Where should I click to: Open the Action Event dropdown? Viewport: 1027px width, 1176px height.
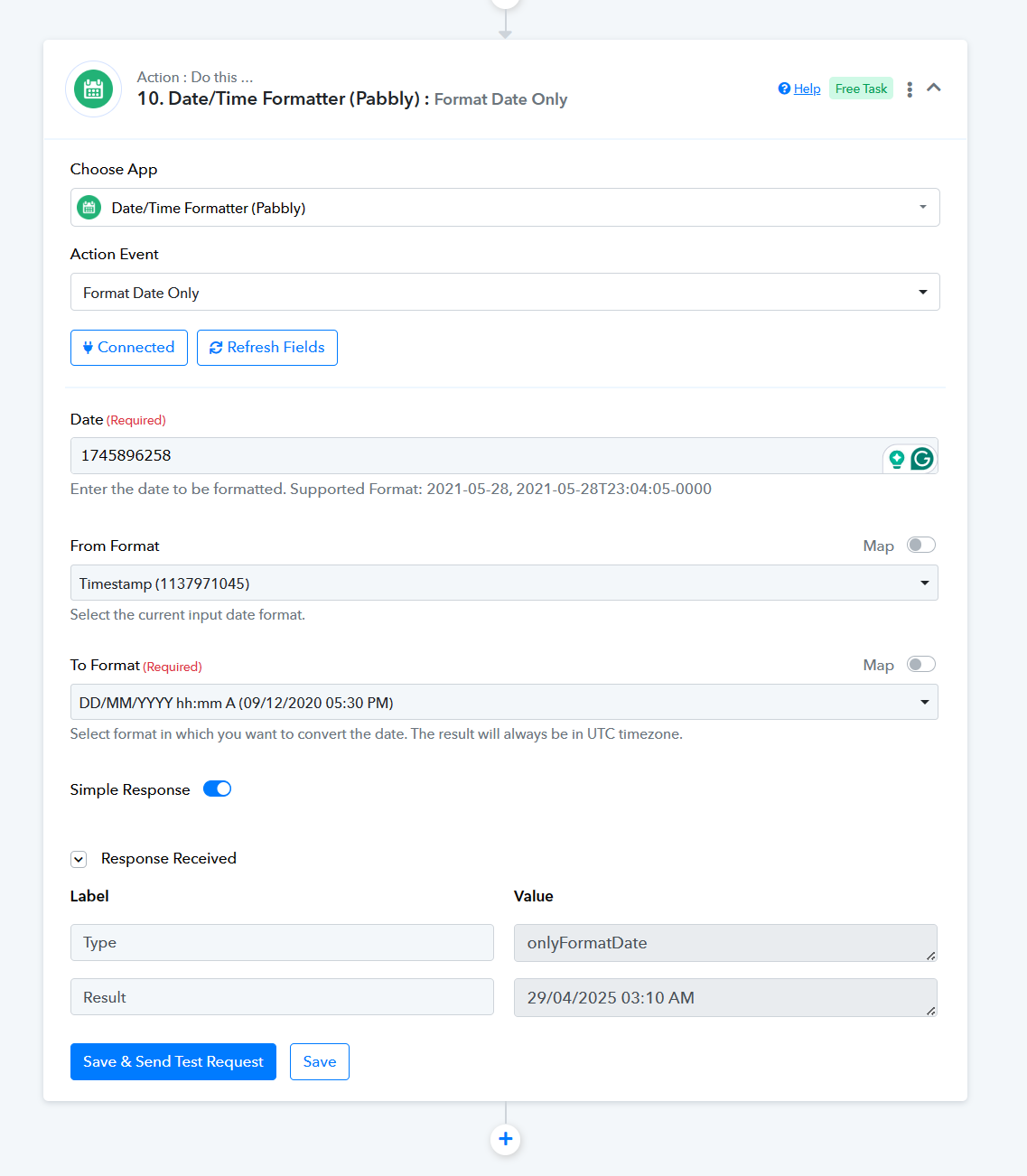pyautogui.click(x=505, y=293)
